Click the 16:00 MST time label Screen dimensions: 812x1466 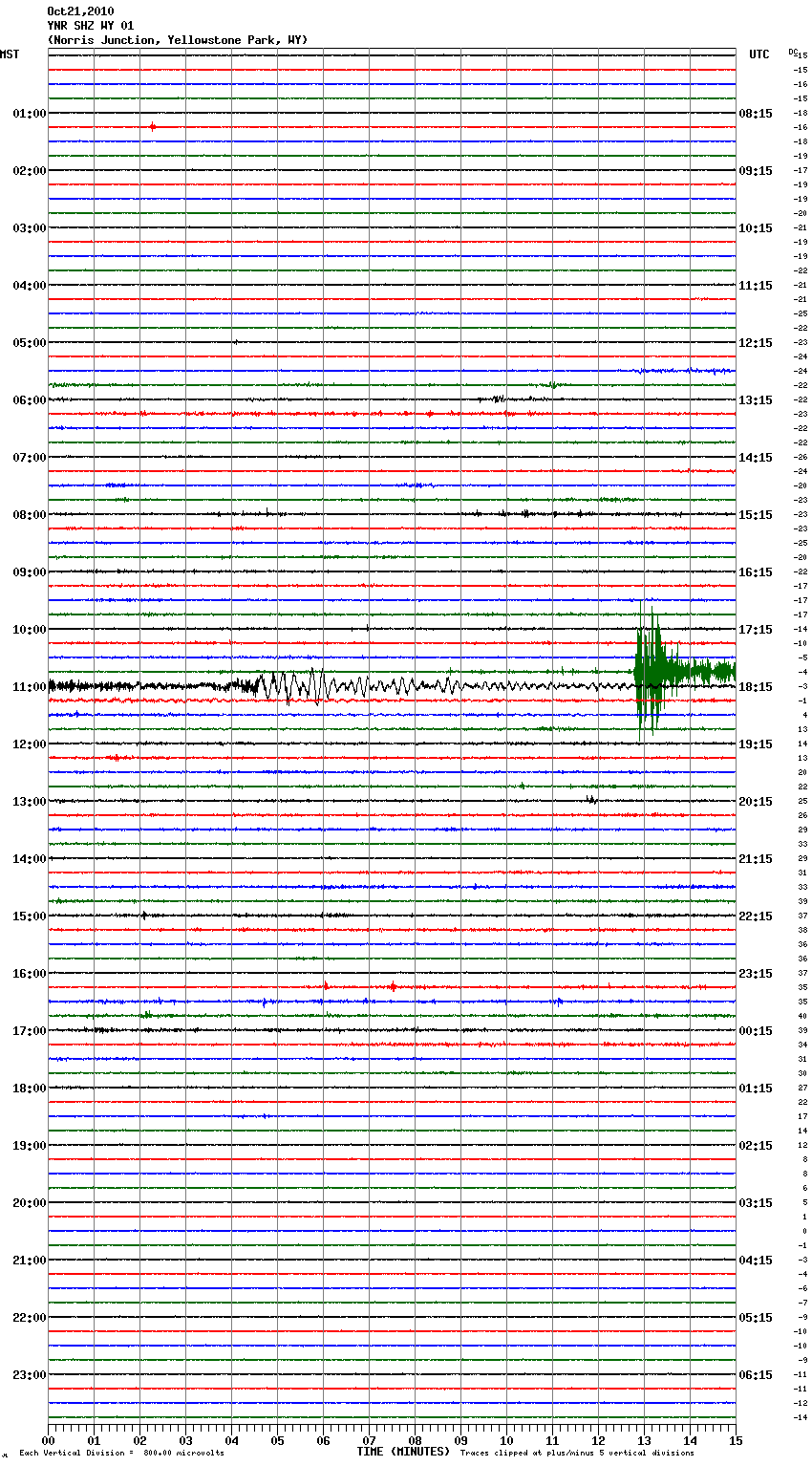pyautogui.click(x=30, y=974)
